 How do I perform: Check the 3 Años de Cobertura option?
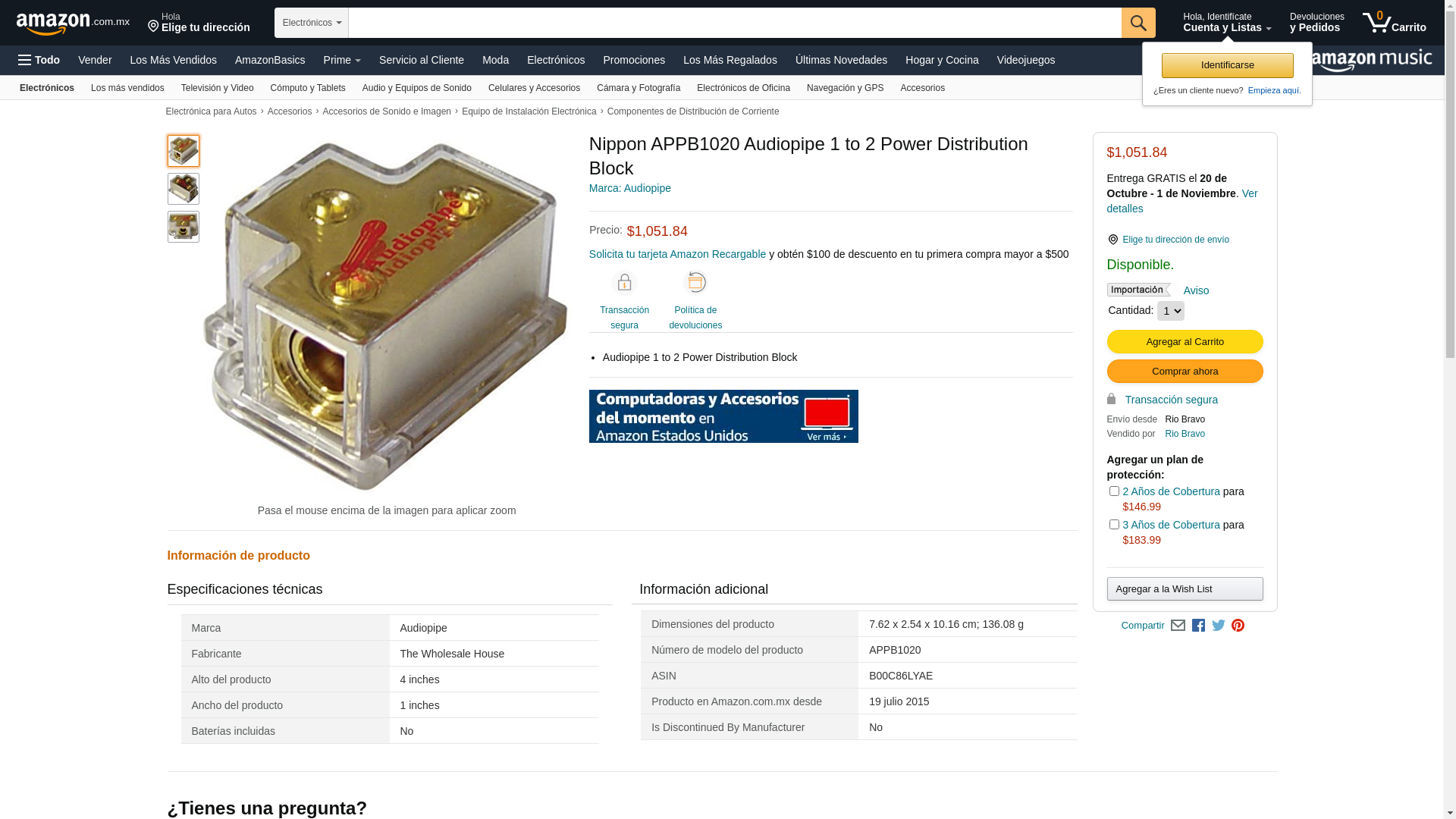(1114, 525)
